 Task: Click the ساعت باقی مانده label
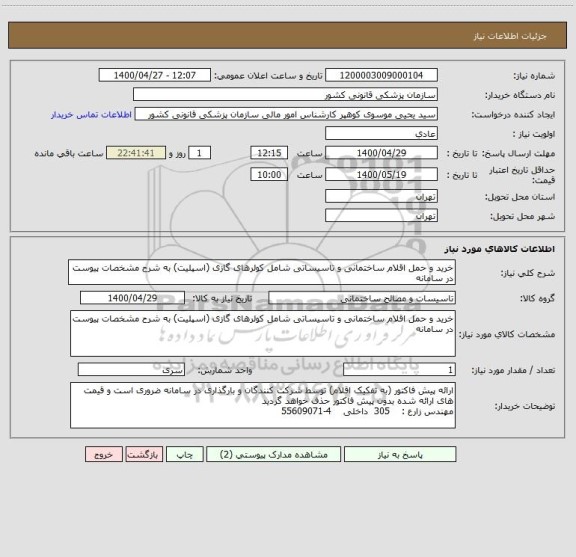click(69, 153)
